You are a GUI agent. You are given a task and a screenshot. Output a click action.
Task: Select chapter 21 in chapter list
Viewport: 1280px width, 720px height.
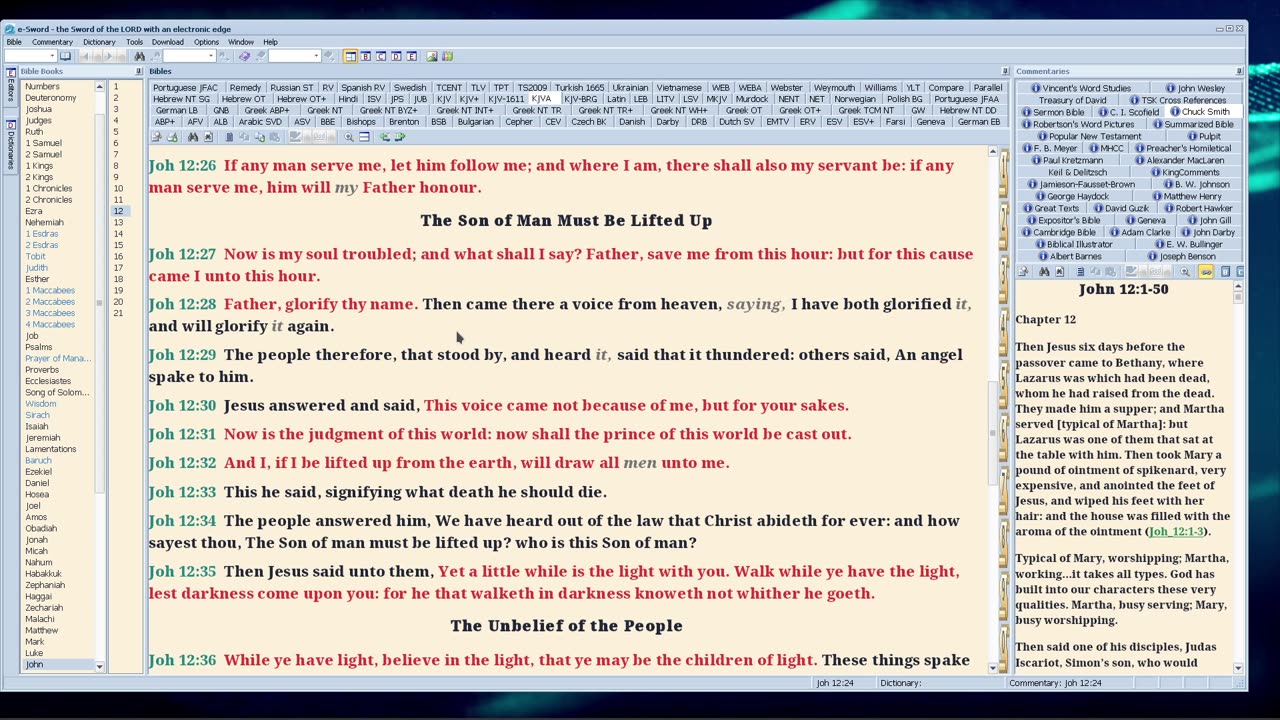(x=118, y=313)
